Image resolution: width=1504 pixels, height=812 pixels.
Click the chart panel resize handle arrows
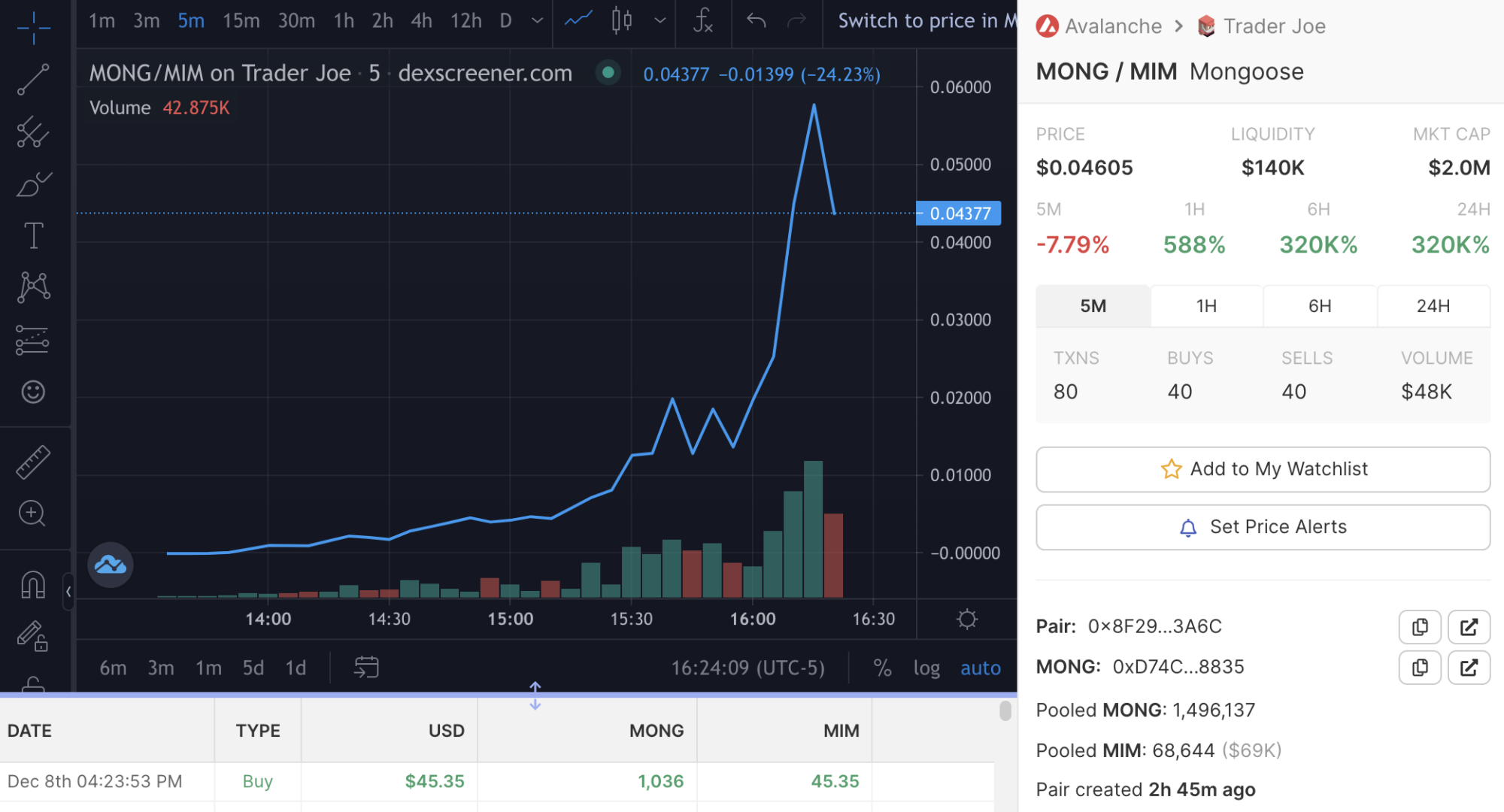pos(535,695)
